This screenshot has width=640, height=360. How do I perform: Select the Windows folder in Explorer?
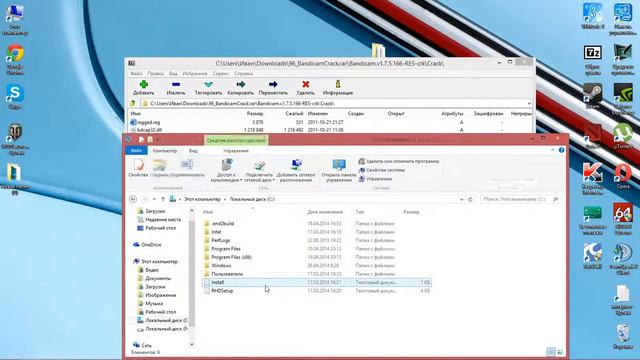click(221, 266)
